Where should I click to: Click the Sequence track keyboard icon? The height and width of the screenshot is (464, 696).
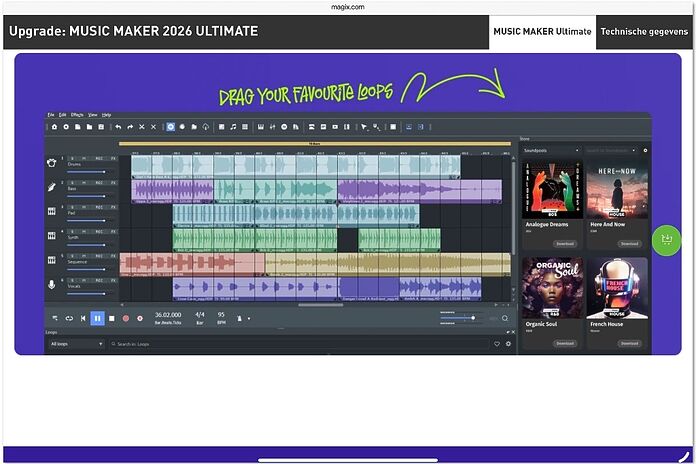pyautogui.click(x=51, y=260)
